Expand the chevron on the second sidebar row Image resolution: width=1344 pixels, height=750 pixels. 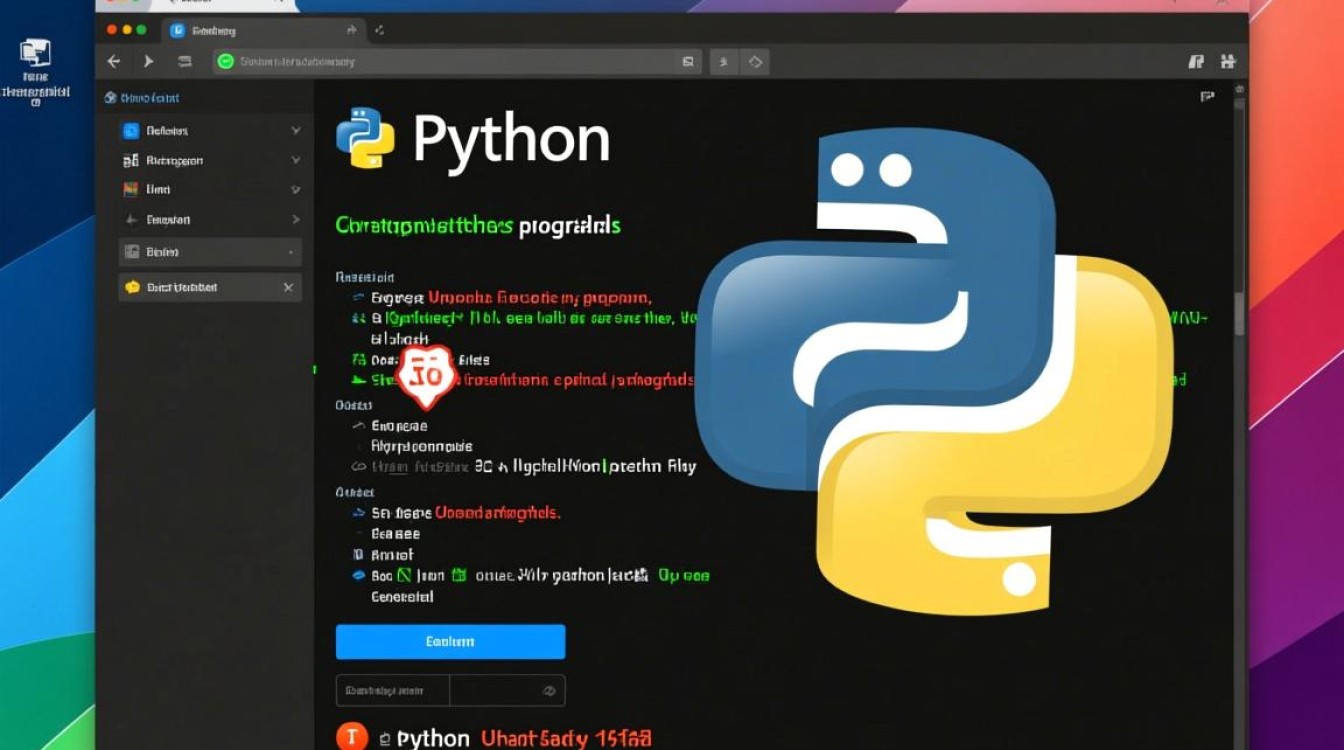(x=295, y=160)
